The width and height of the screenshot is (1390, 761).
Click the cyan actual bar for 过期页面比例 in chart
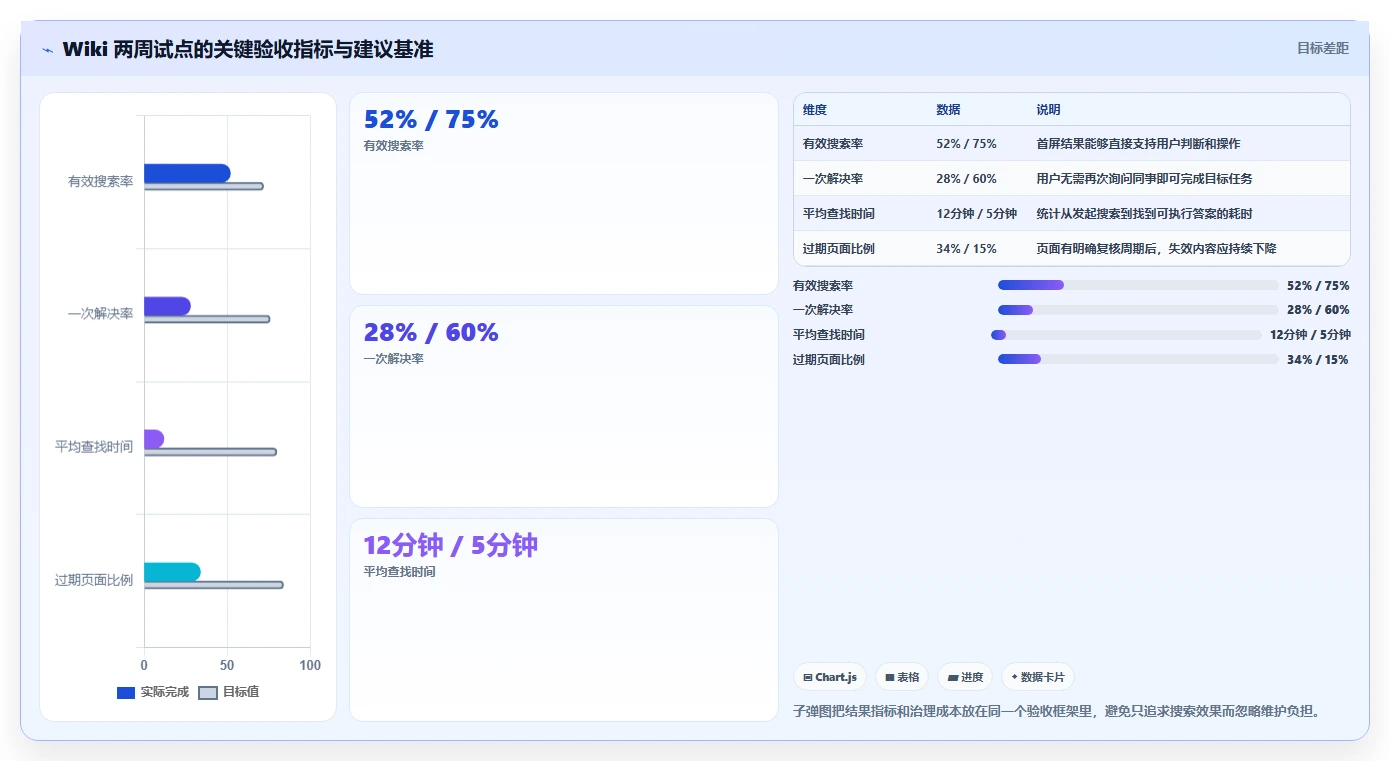tap(172, 572)
